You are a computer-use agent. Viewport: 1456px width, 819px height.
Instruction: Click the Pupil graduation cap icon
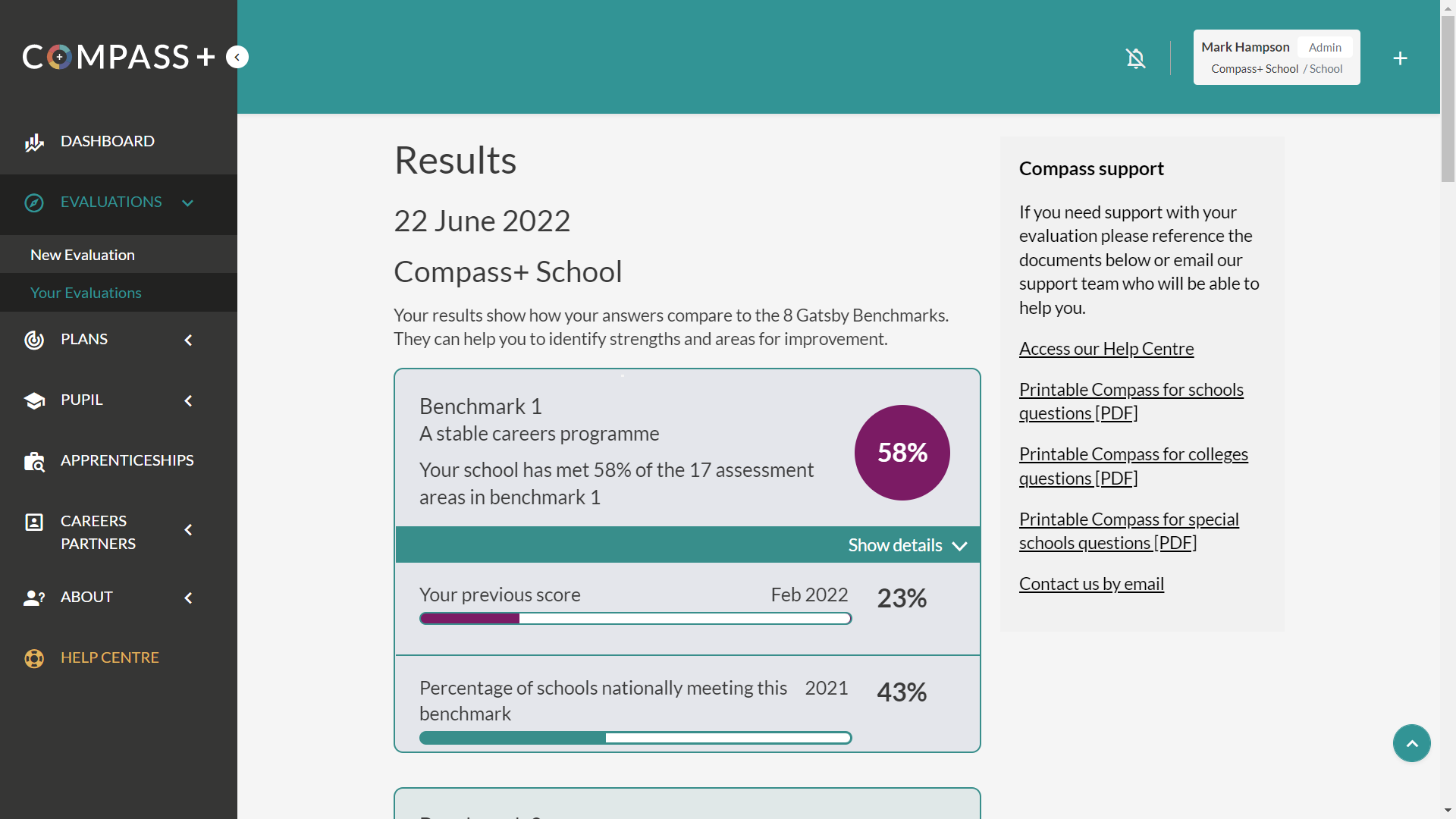pos(34,400)
